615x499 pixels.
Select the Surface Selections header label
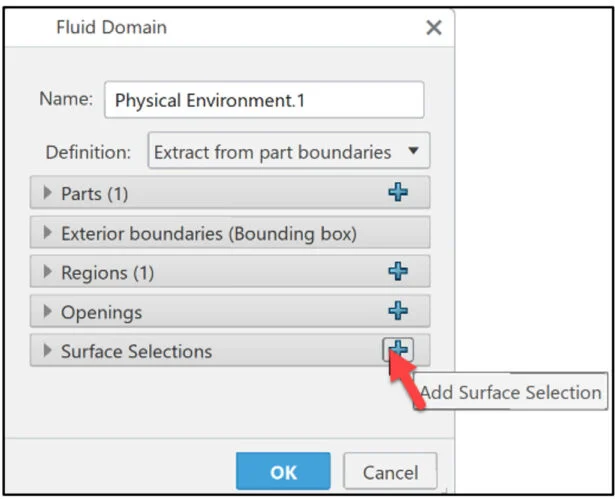point(136,351)
